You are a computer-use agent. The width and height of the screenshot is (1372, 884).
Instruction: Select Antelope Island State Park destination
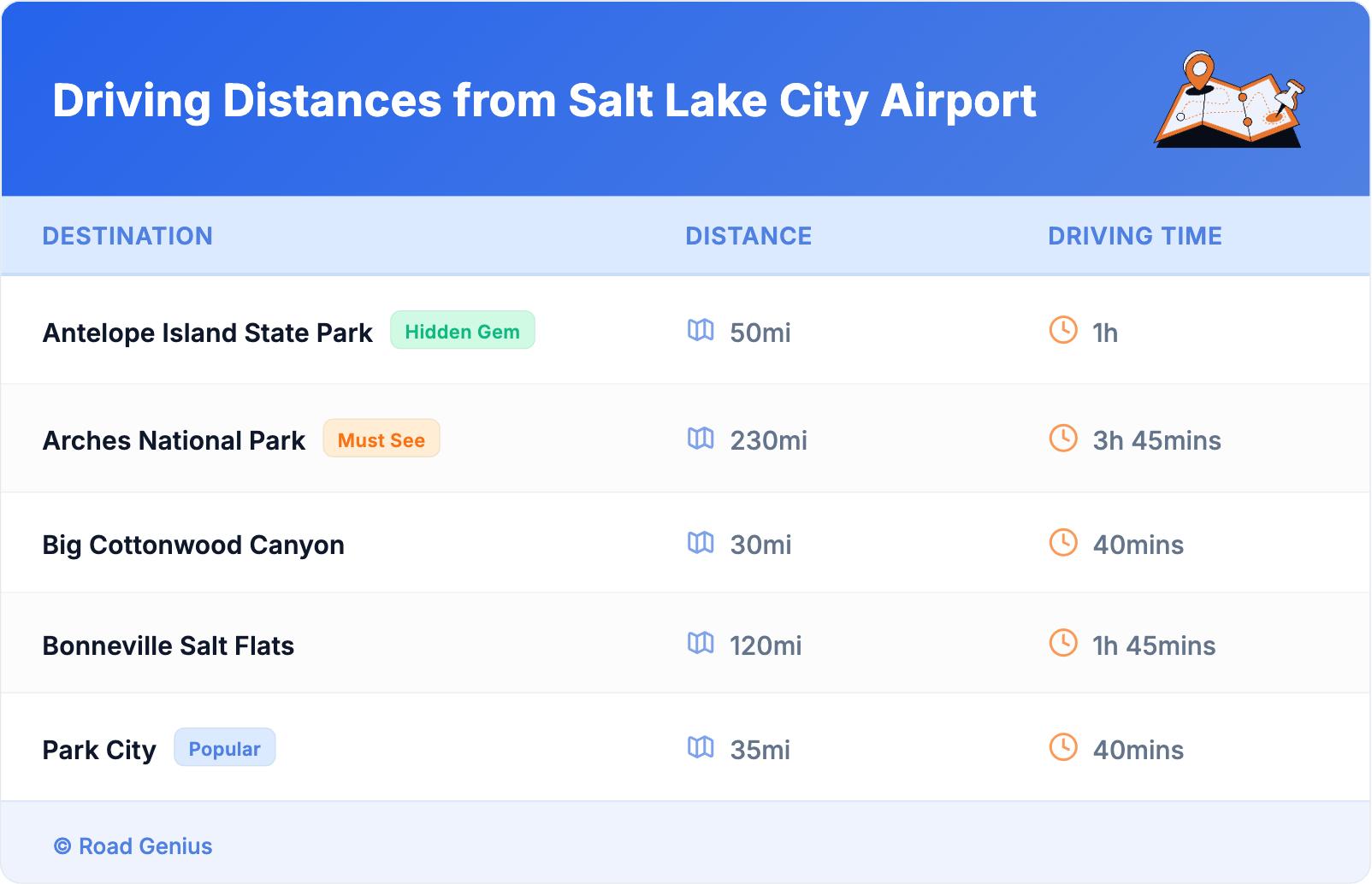[x=208, y=333]
